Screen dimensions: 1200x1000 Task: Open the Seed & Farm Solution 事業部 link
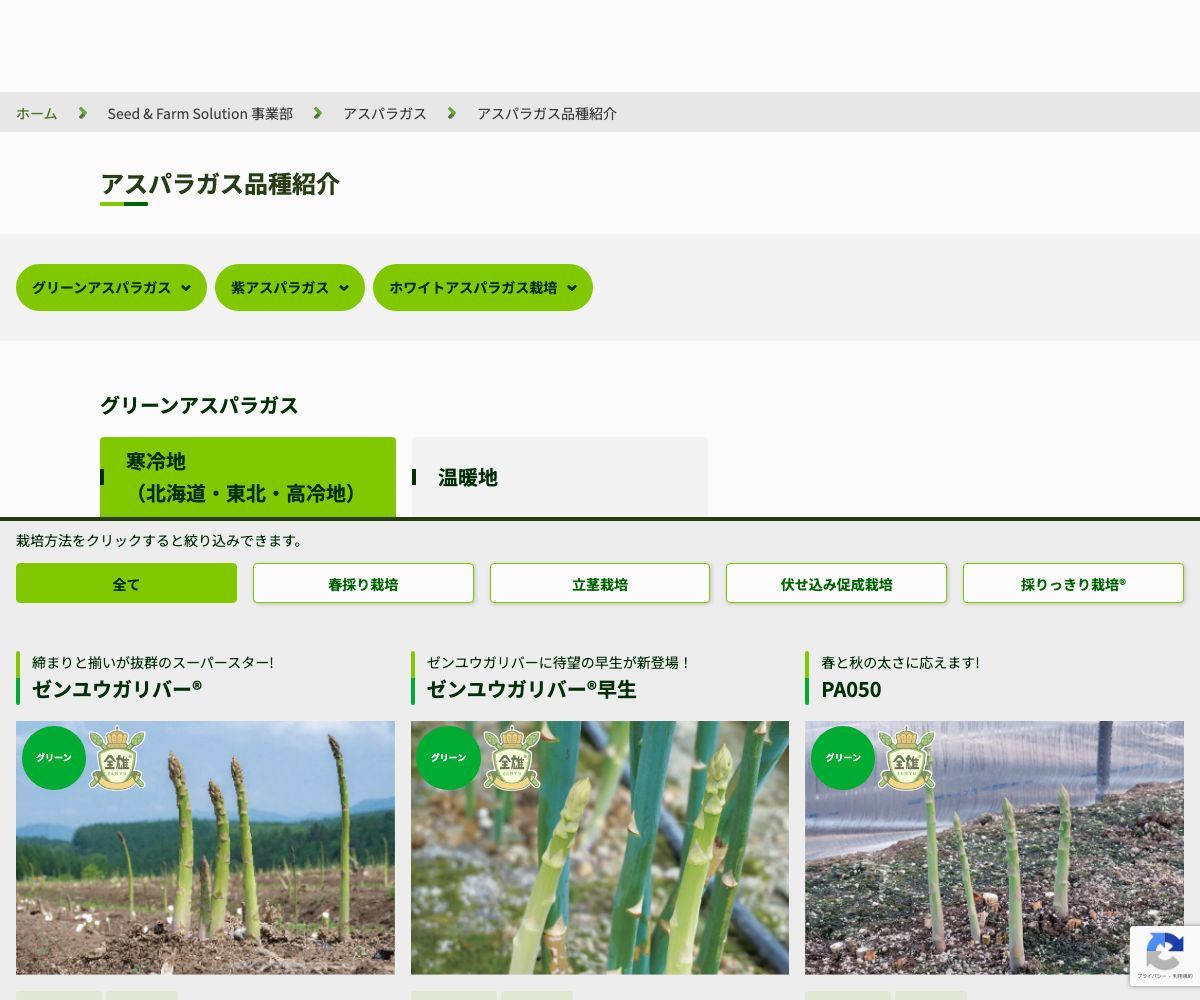(199, 113)
